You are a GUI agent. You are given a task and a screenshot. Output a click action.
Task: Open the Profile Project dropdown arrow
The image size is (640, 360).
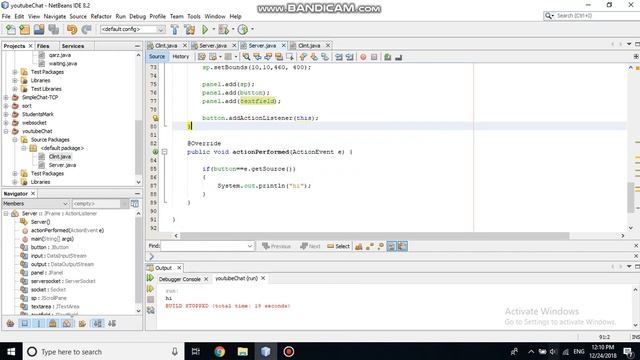(x=252, y=29)
